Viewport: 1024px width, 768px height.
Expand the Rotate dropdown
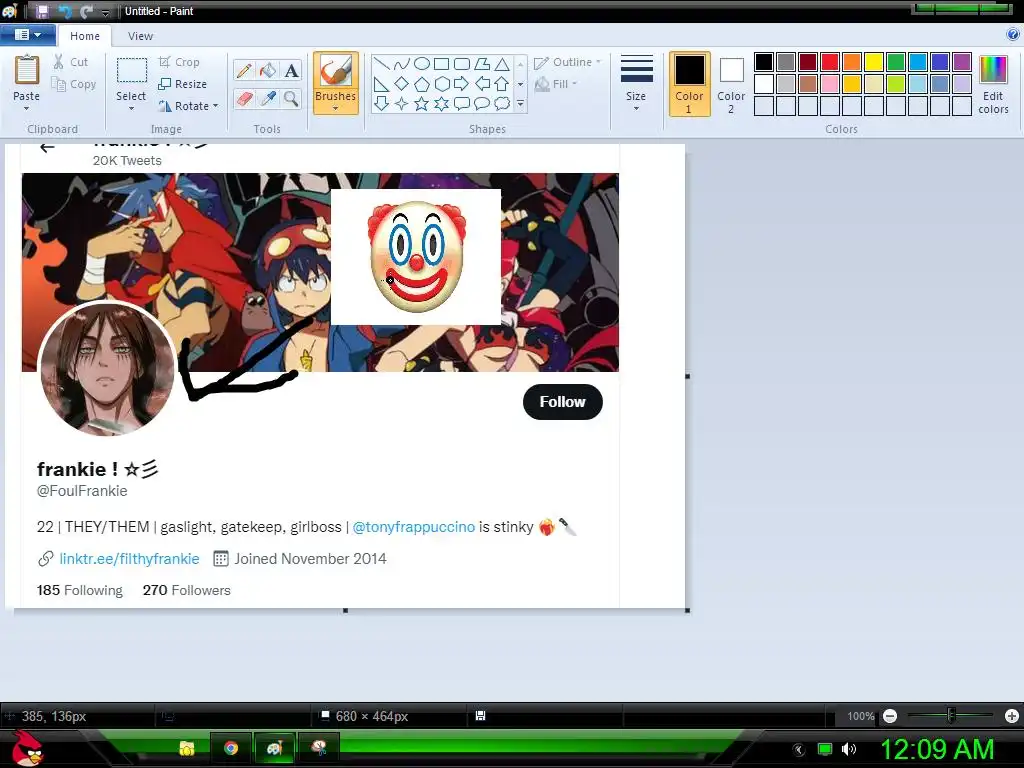(216, 106)
